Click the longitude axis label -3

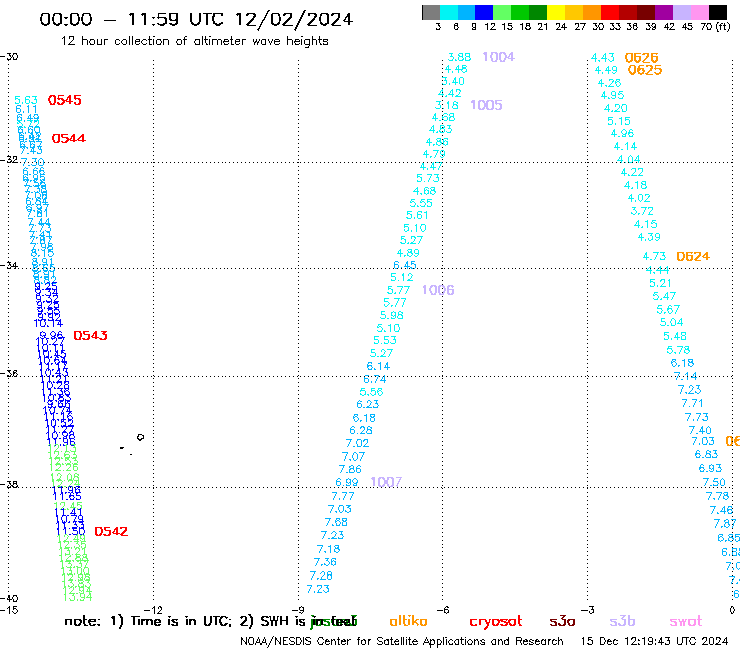click(588, 610)
